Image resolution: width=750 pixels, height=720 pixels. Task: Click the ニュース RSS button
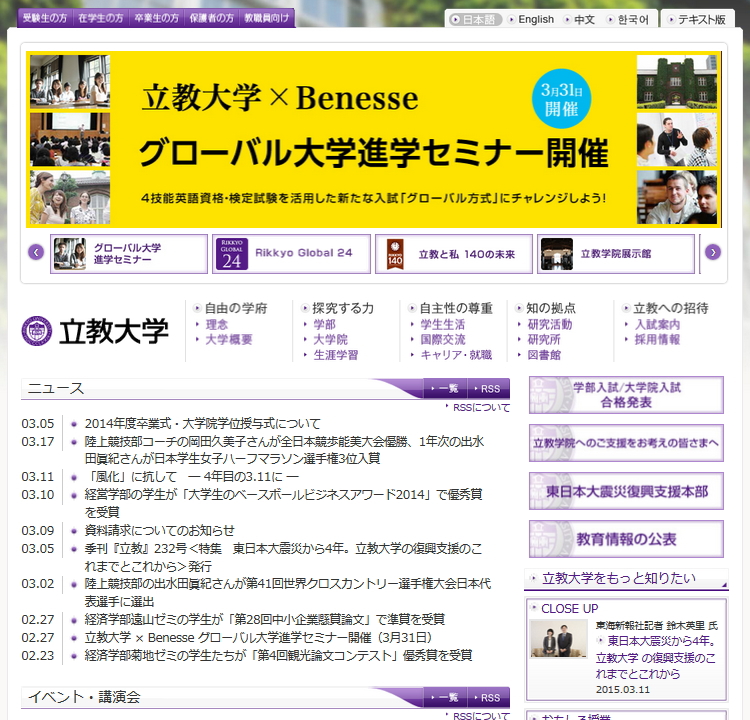click(x=489, y=389)
